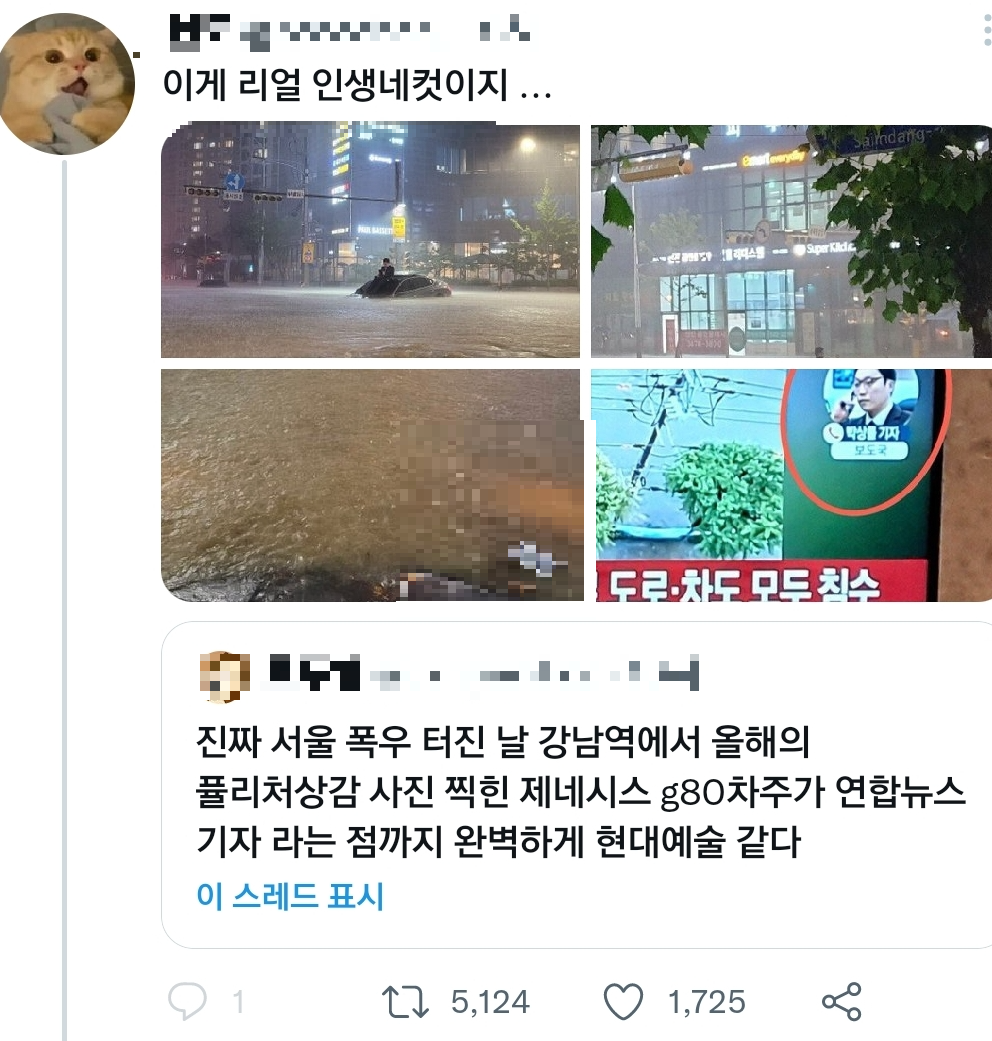Open the quoted tweet about 강남역 폭우
The image size is (992, 1041).
pos(576,785)
